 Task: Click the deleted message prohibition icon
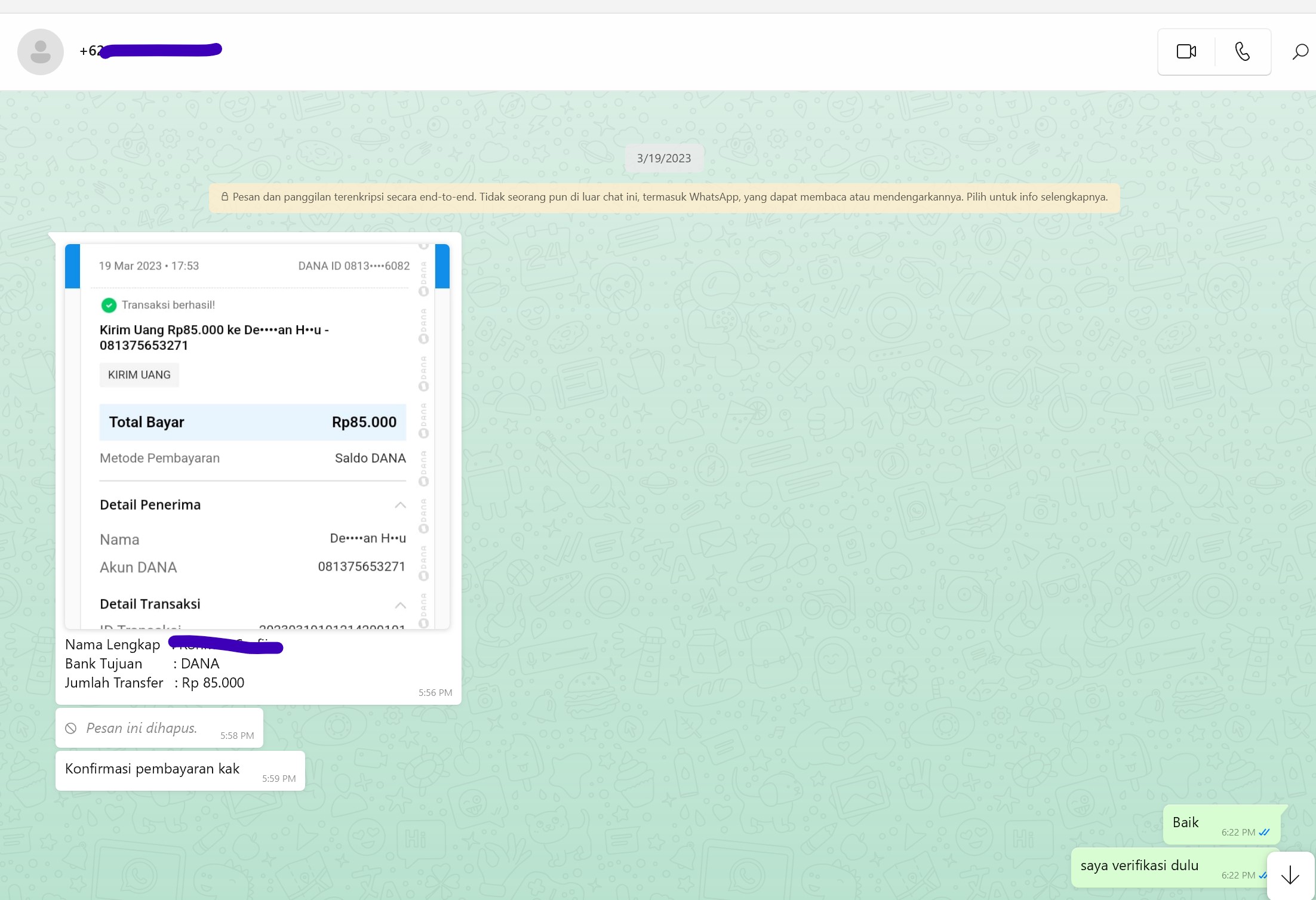click(x=71, y=728)
